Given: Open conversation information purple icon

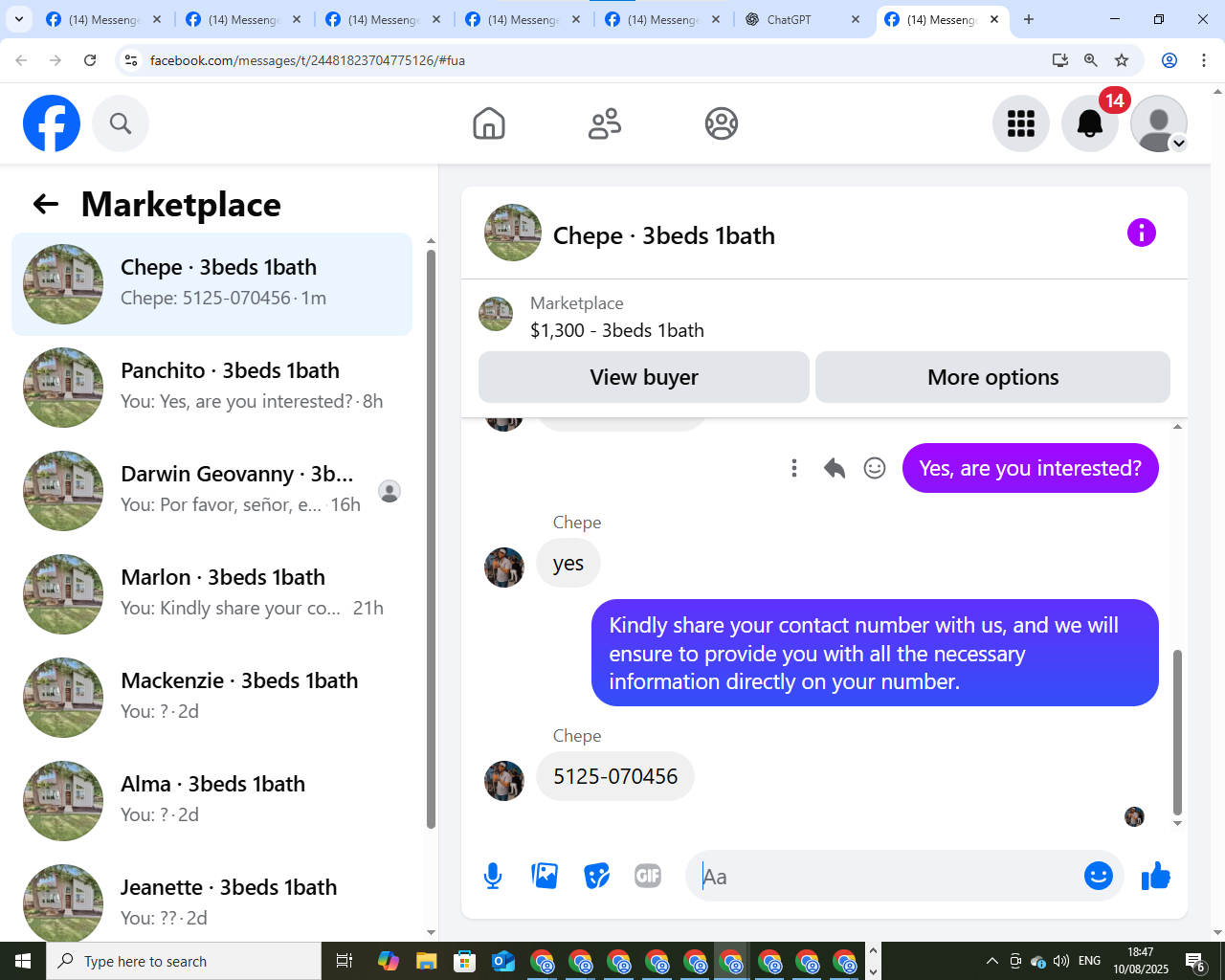Looking at the screenshot, I should [x=1142, y=233].
